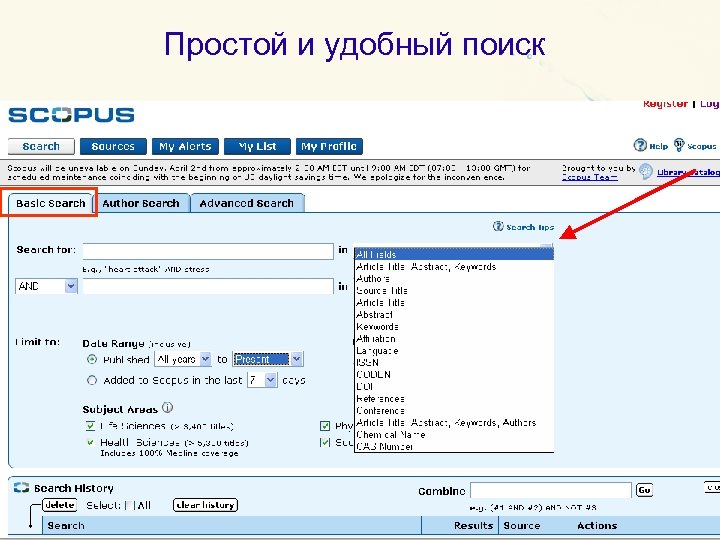Click the Scopus lightbulb tips icon
This screenshot has width=720, height=540.
click(x=679, y=145)
